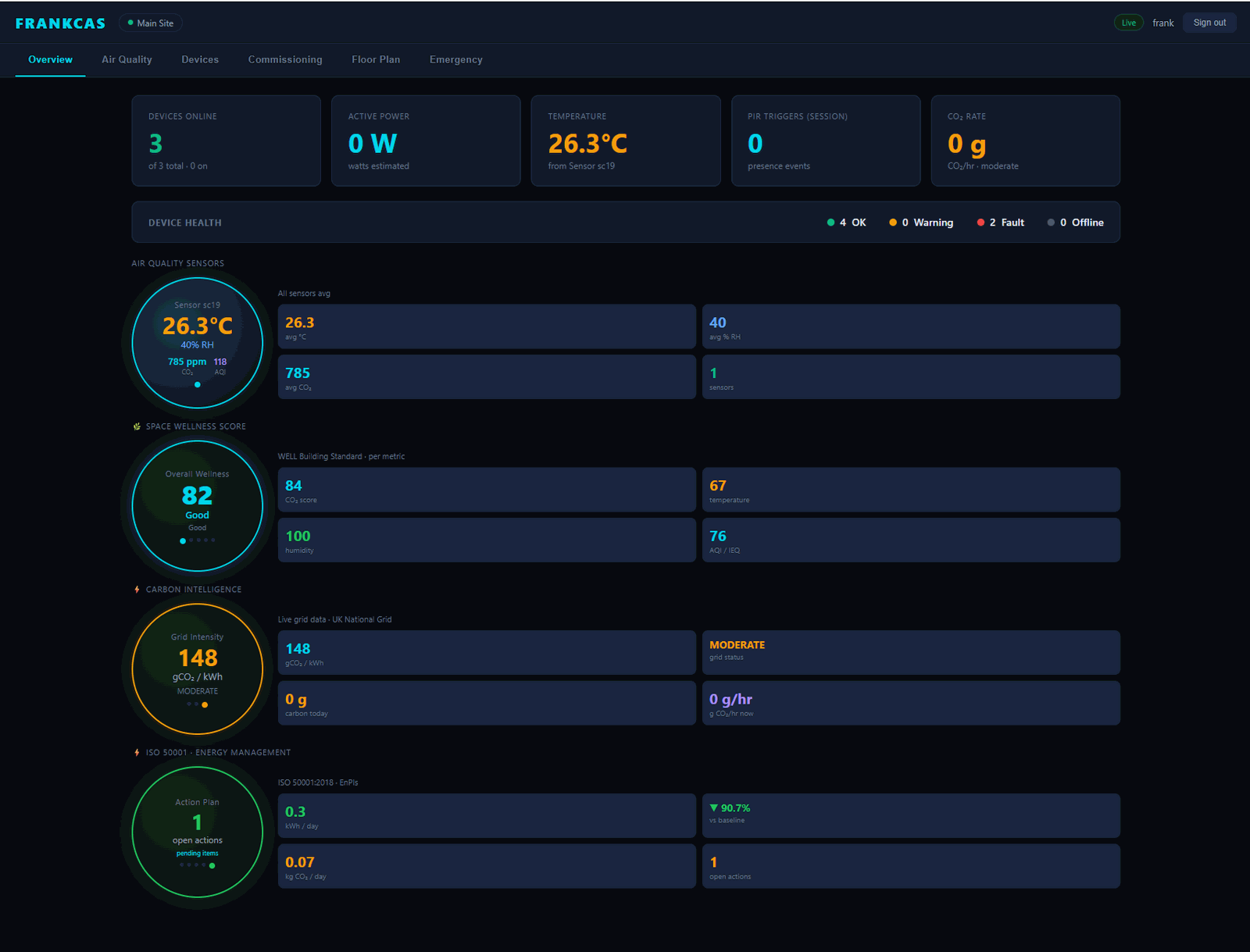
Task: Open the Devices tab
Action: click(x=200, y=59)
